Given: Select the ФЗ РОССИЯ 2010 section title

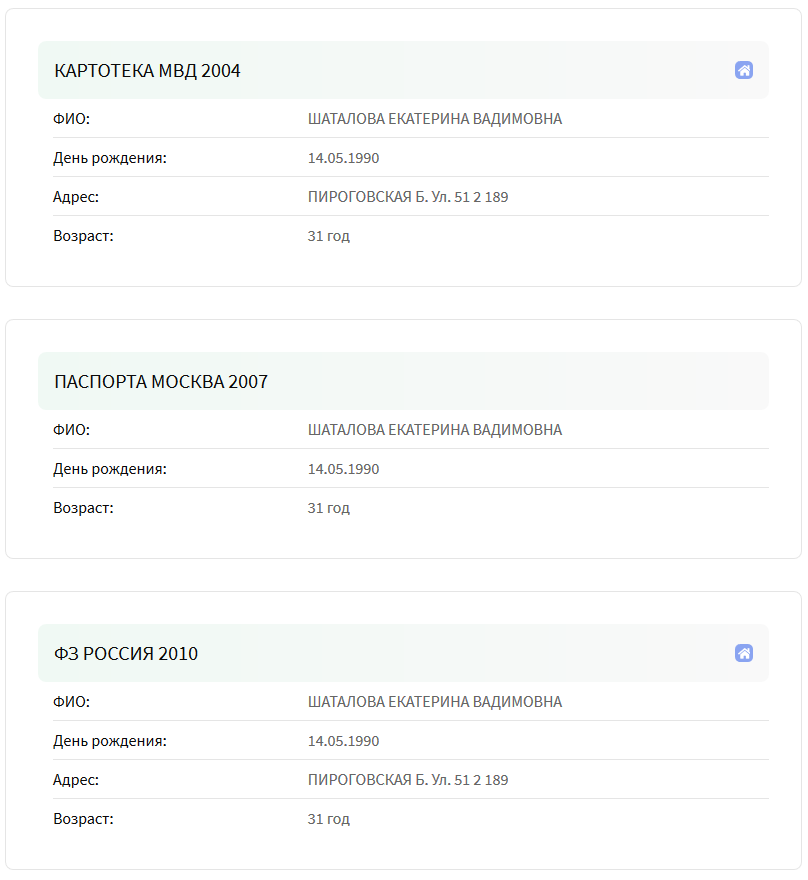Looking at the screenshot, I should tap(126, 654).
